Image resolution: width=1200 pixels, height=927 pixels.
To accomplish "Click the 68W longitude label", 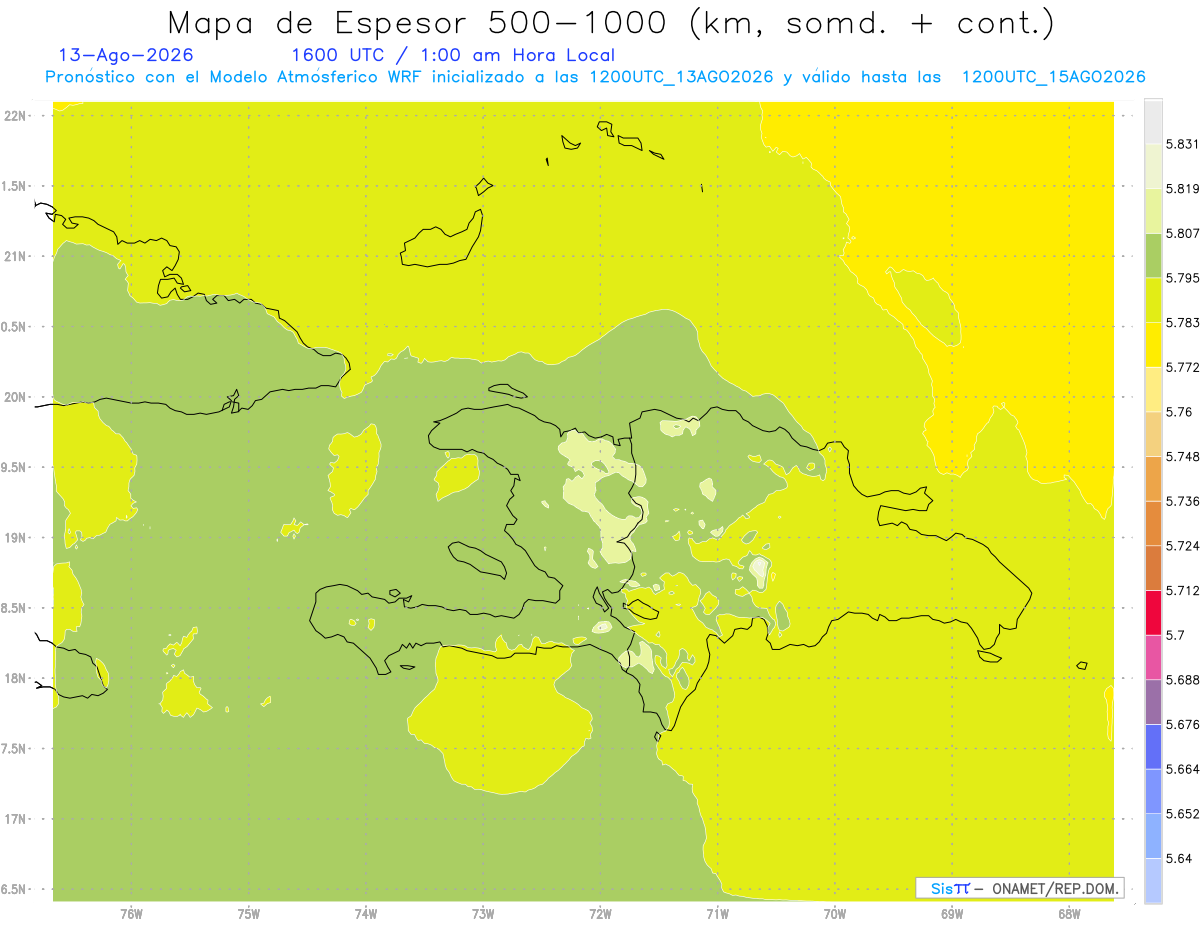I will coord(1069,913).
